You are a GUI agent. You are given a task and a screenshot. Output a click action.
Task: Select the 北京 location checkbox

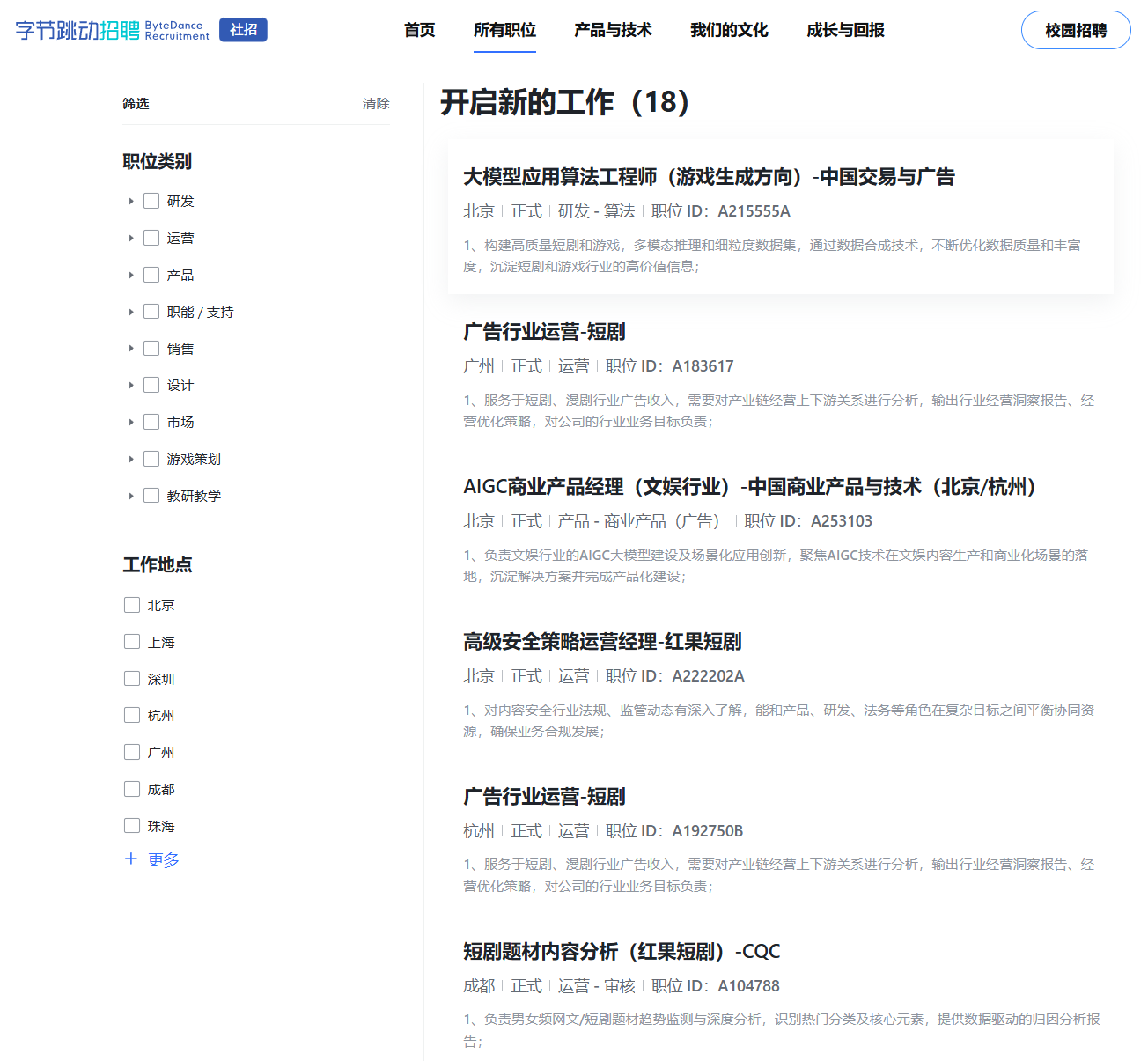(x=132, y=605)
